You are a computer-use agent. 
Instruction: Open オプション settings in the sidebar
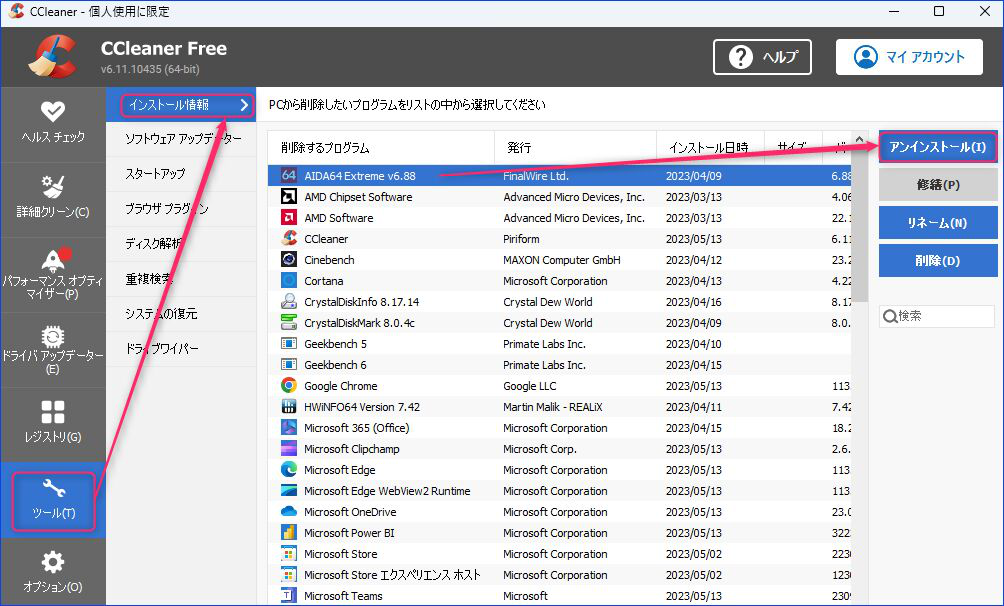(x=53, y=571)
